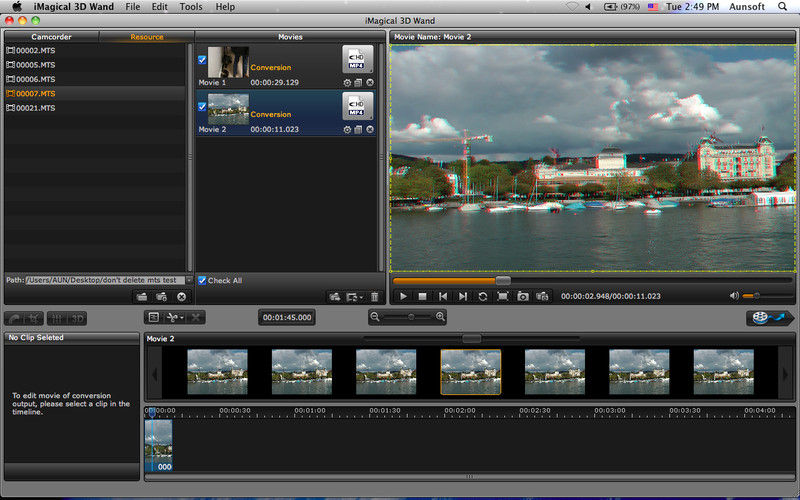
Task: Click the resource Path text field
Action: (x=105, y=280)
